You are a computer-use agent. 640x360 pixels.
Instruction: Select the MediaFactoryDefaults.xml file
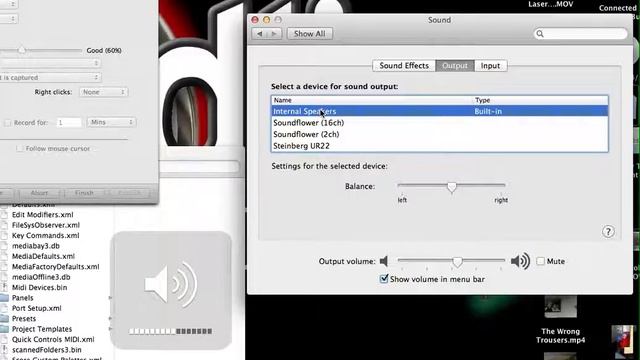coord(56,267)
